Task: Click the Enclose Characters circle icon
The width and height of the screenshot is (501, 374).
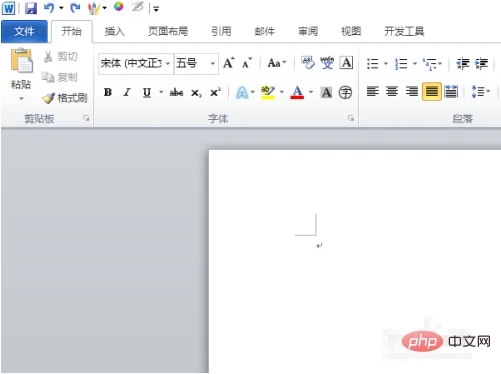Action: point(345,92)
